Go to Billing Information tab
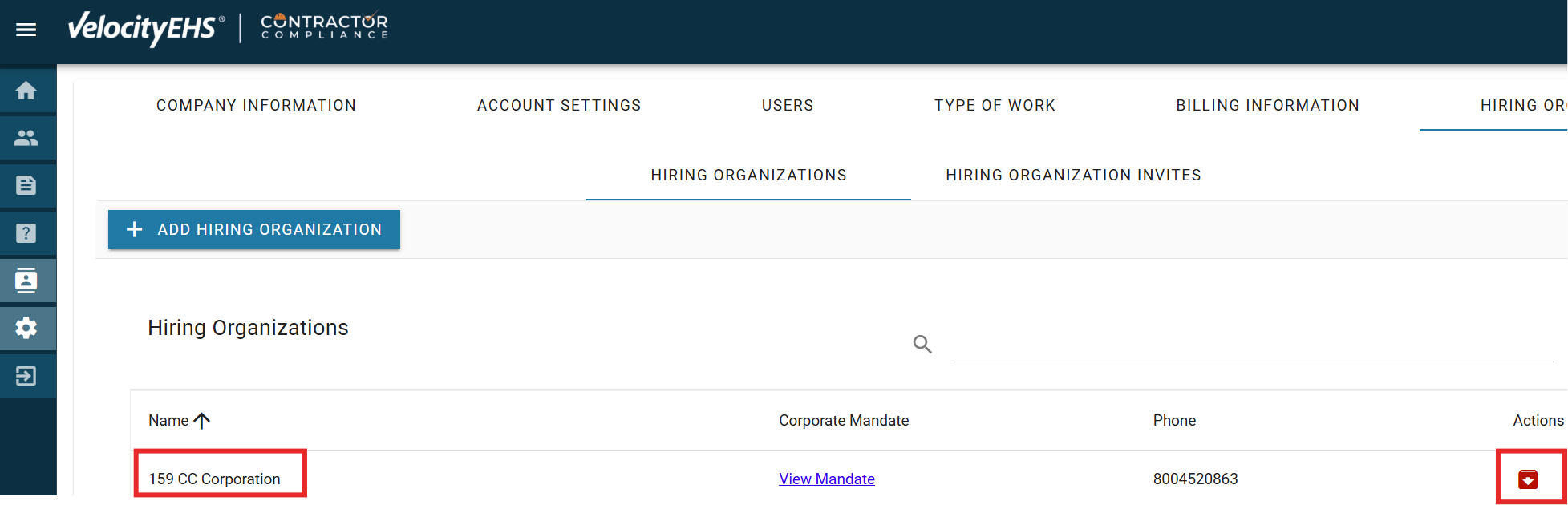Image resolution: width=1568 pixels, height=505 pixels. pos(1267,106)
